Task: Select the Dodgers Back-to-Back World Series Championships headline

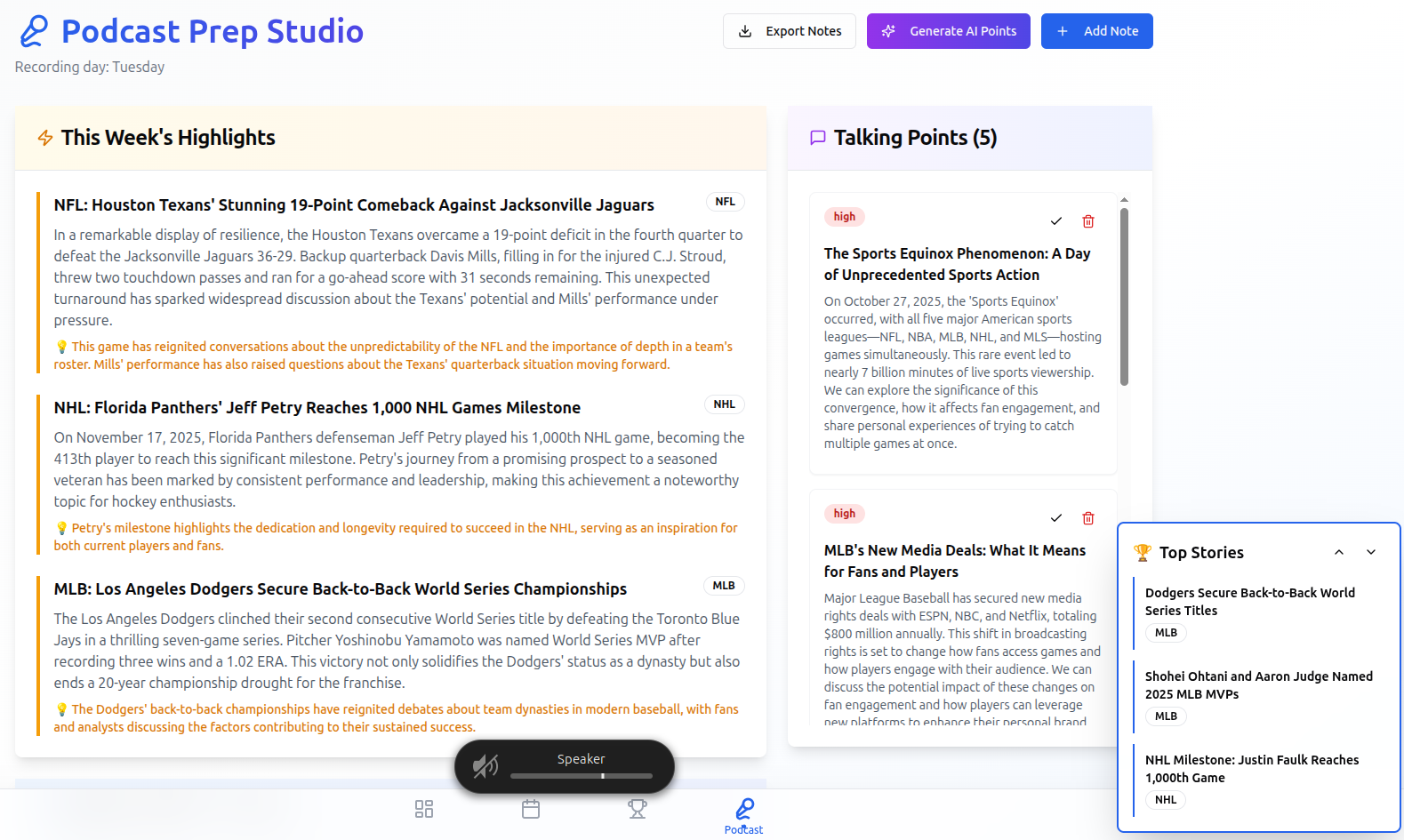Action: [x=341, y=589]
